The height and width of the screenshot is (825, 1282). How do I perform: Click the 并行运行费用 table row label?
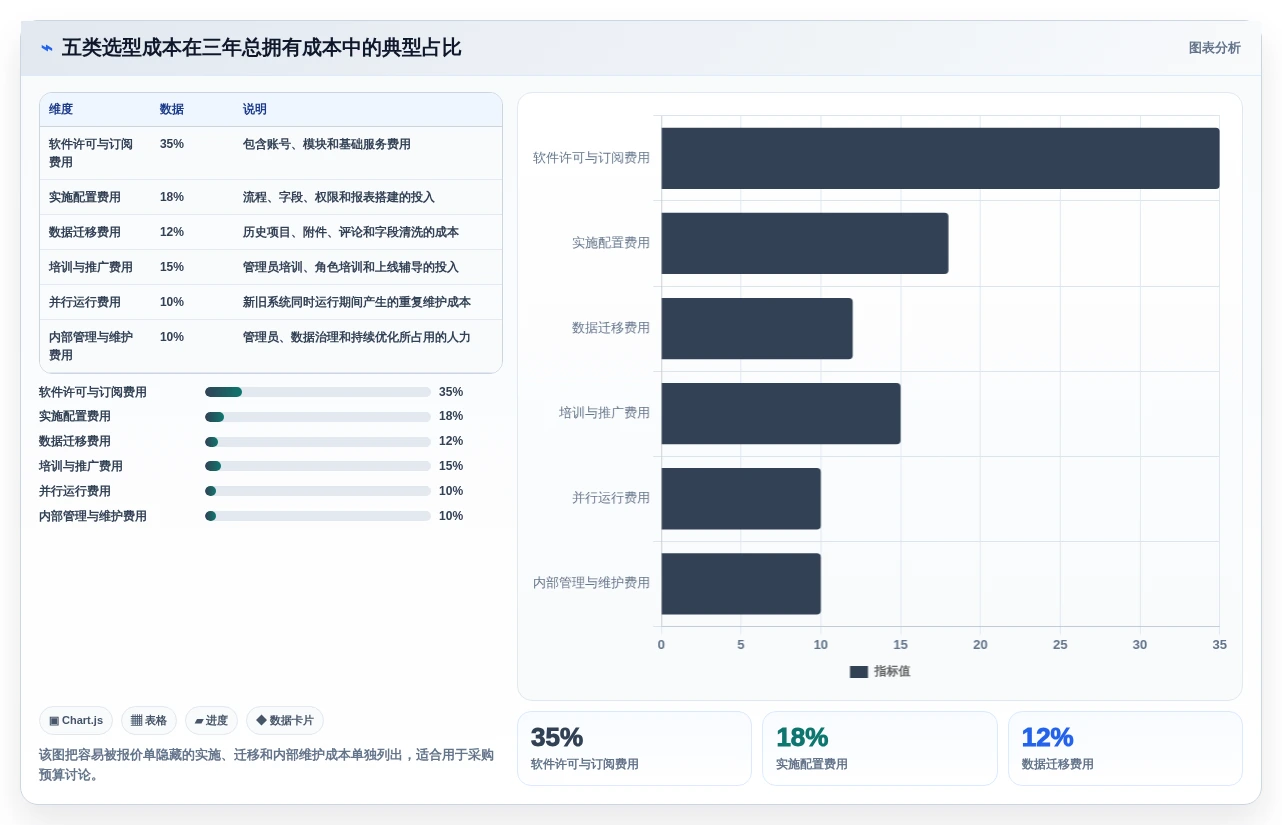pos(85,302)
